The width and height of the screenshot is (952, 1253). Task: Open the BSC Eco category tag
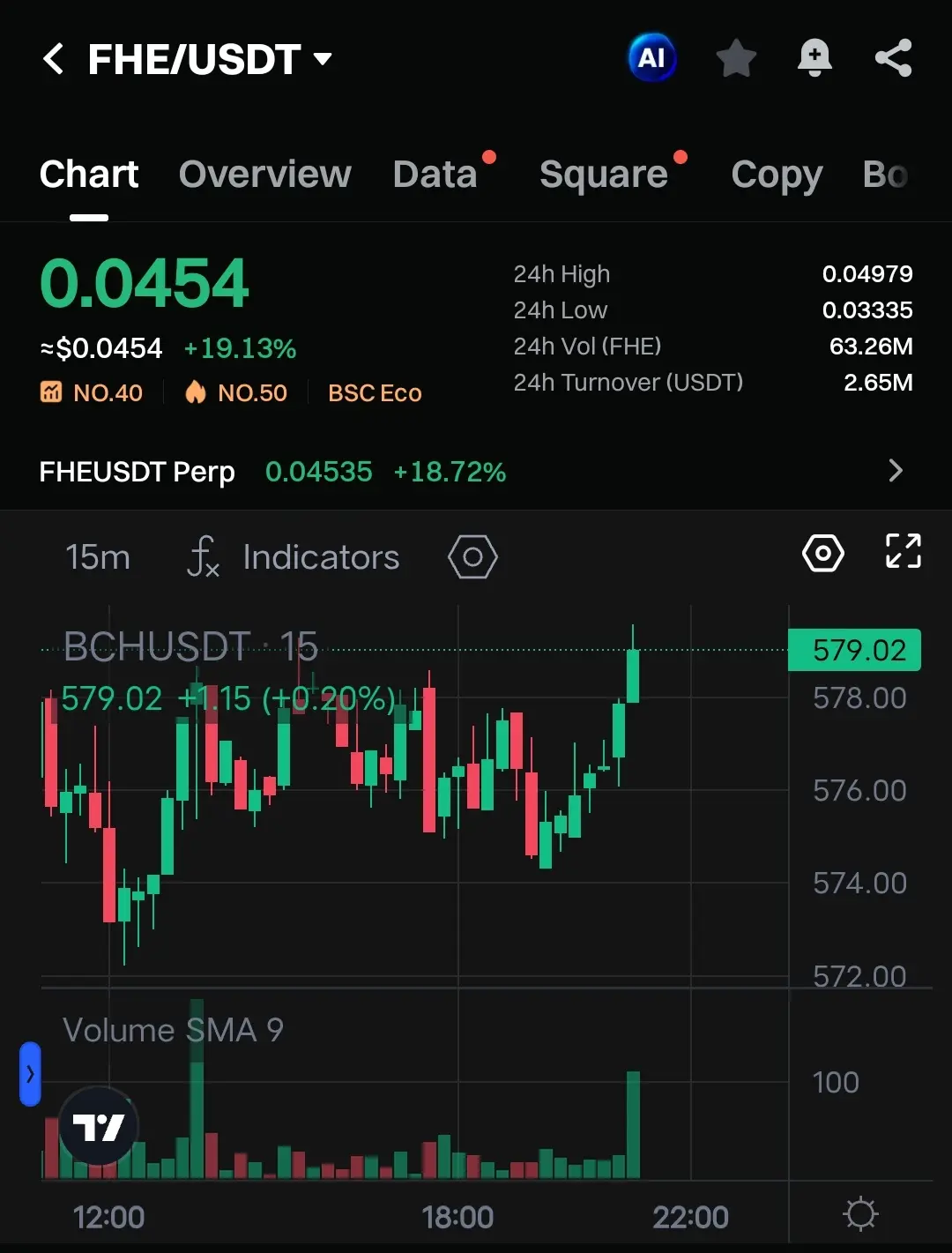pos(375,392)
